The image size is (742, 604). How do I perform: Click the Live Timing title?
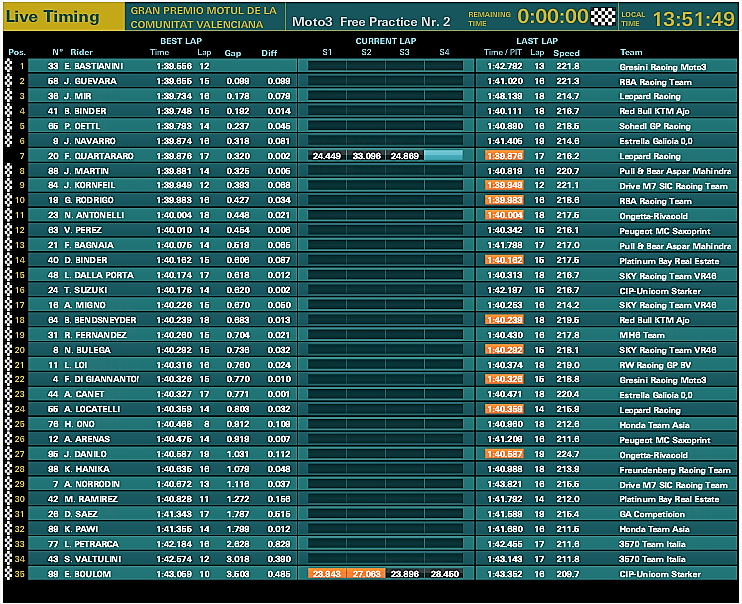[x=53, y=17]
